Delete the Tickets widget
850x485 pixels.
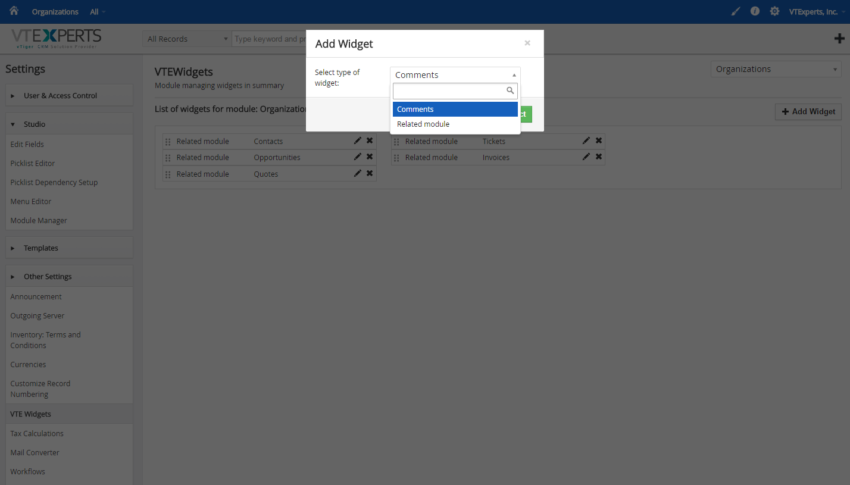click(598, 140)
